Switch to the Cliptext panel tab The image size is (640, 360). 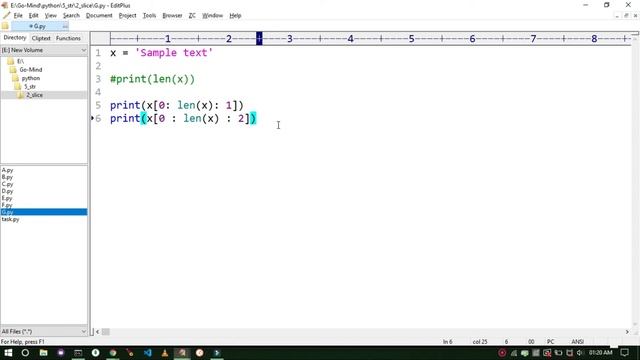[41, 38]
